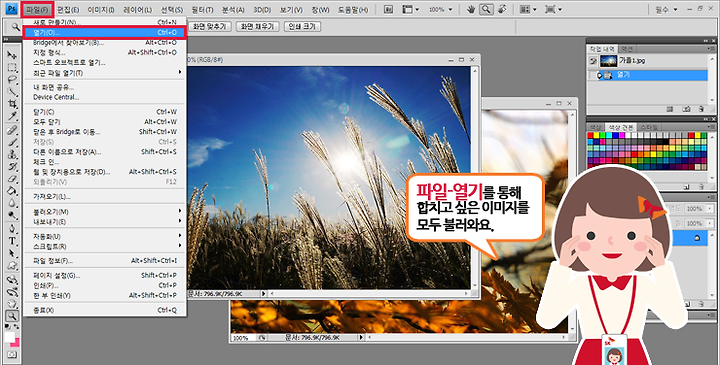Select the Paint Bucket tool
This screenshot has height=365, width=720.
pos(12,191)
